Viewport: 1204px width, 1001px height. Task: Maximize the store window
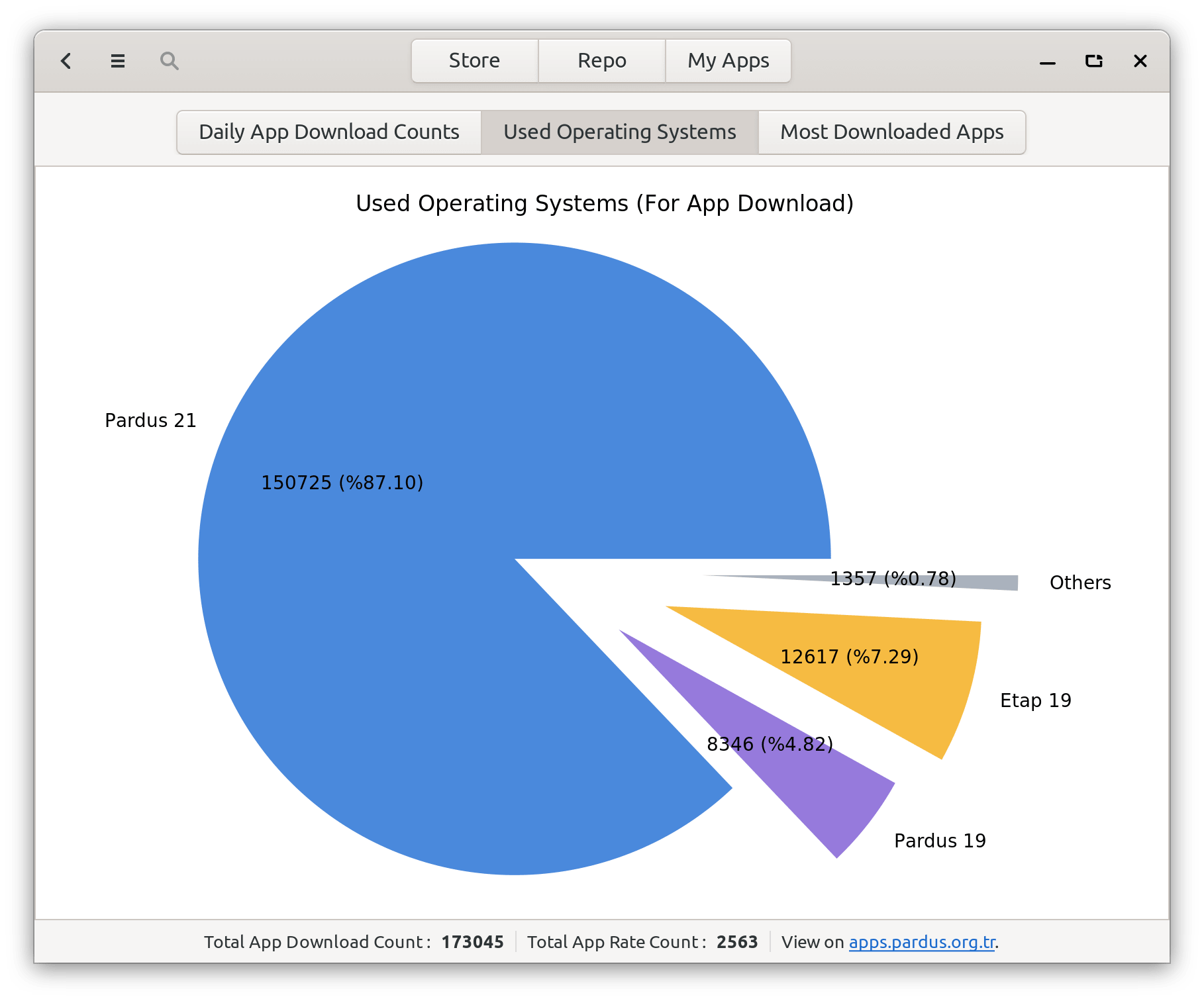pos(1094,61)
